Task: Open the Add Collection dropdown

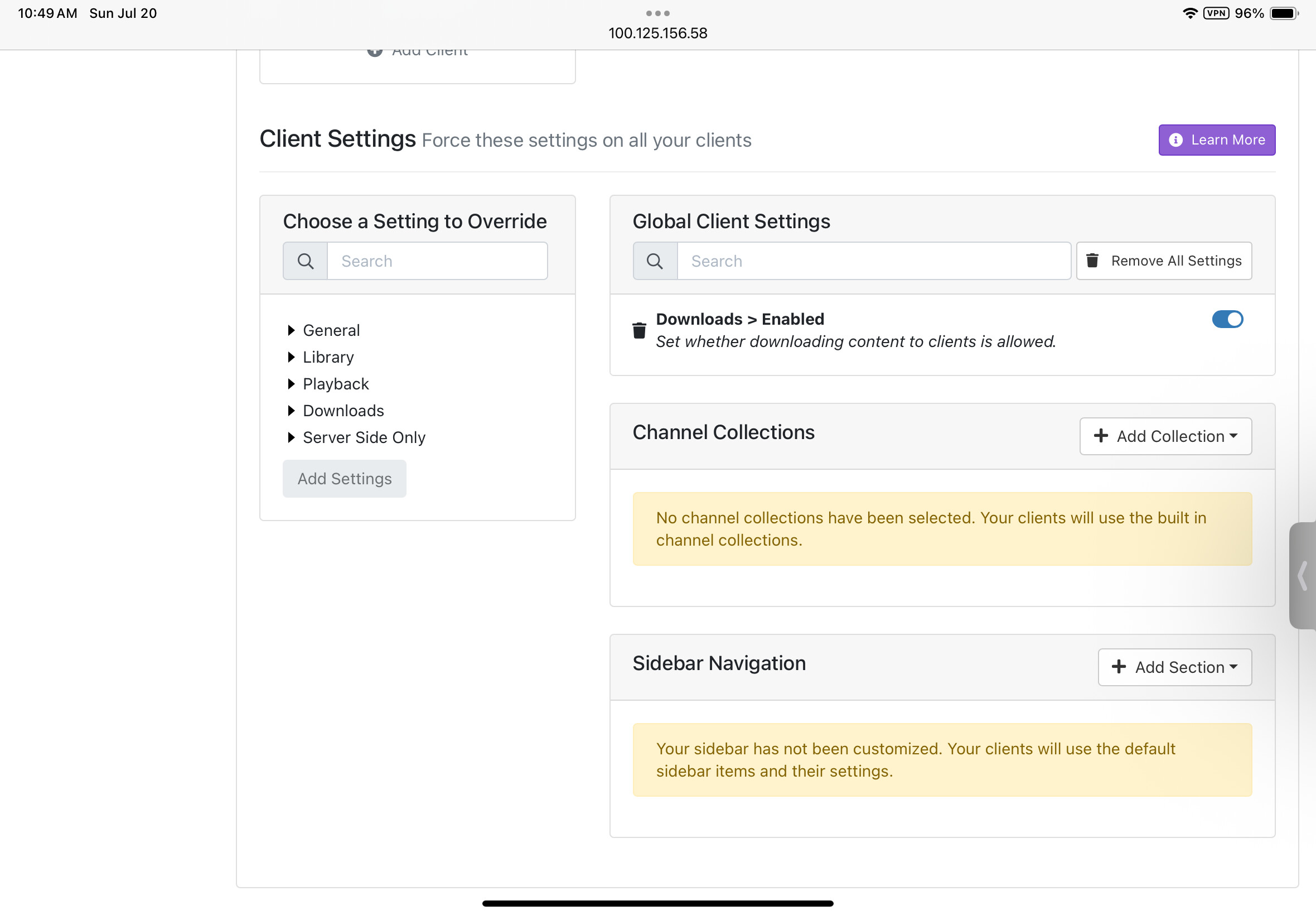Action: tap(1165, 436)
